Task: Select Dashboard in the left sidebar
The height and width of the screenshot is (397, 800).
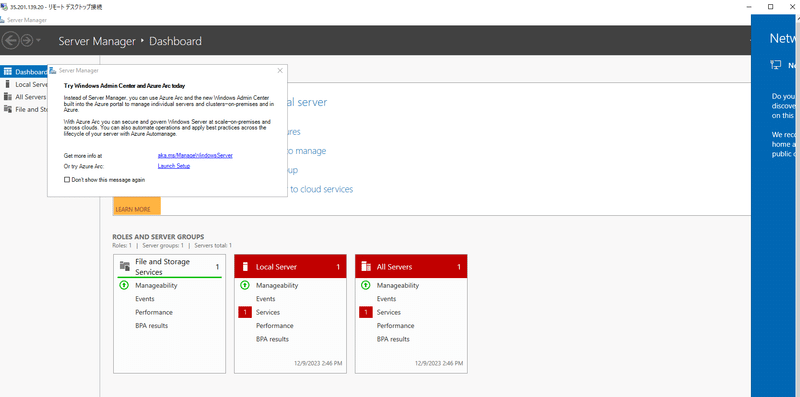Action: coord(24,71)
